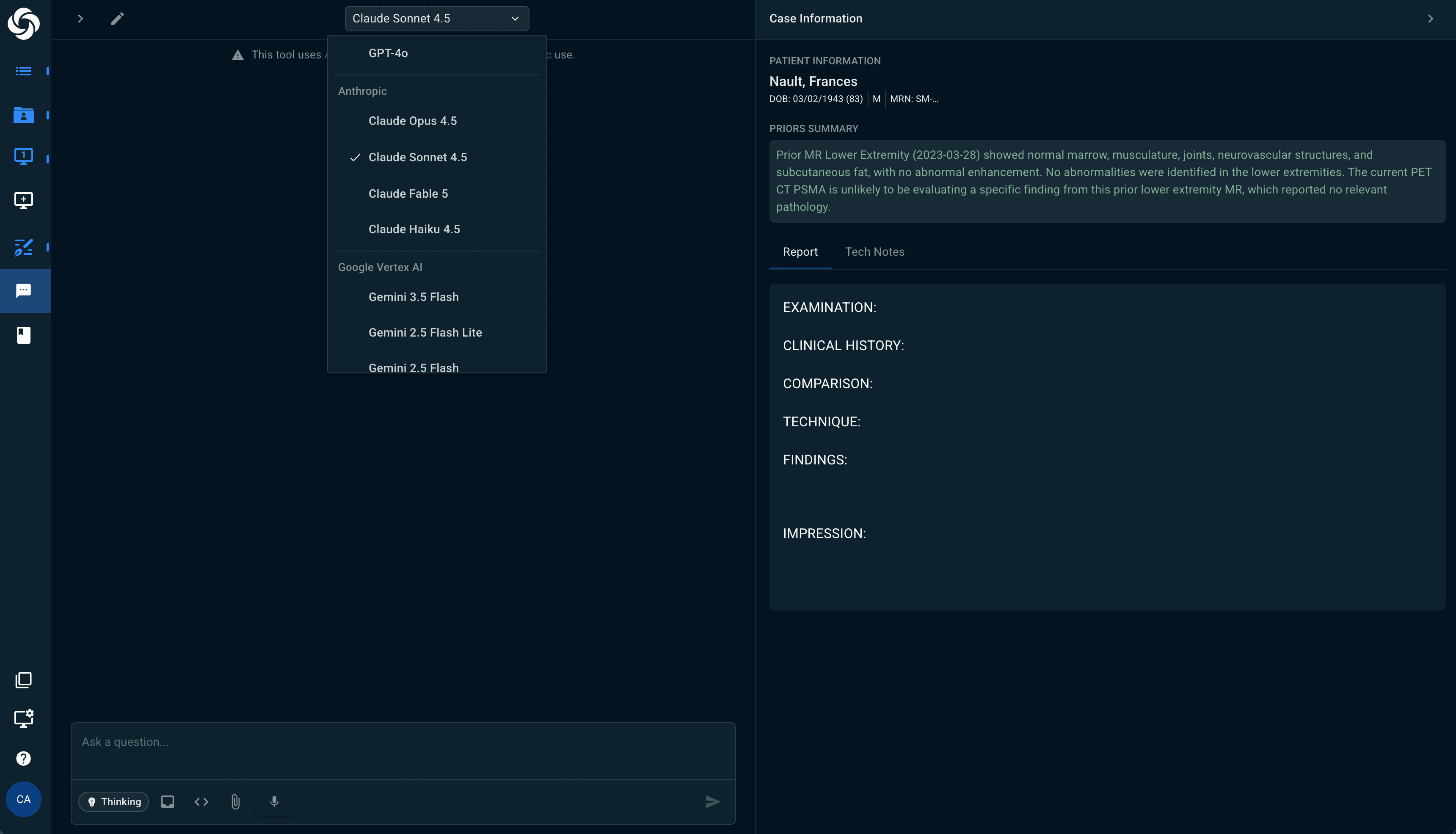Click the inbox tray icon below input
Screen dimensions: 1456x834
coord(167,801)
